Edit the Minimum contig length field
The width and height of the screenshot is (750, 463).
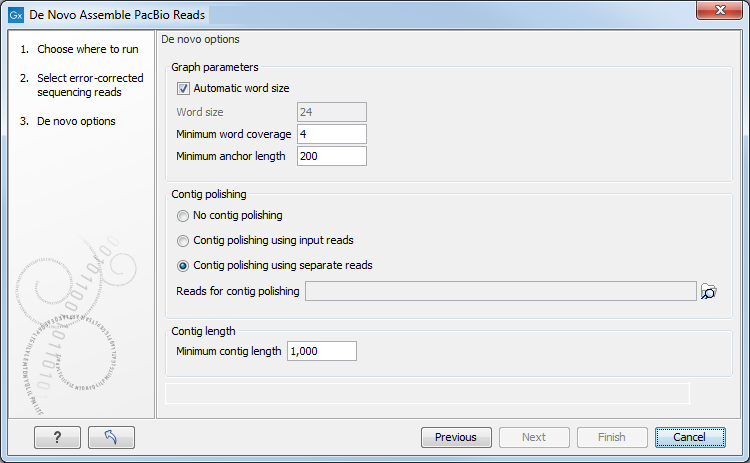(x=322, y=351)
